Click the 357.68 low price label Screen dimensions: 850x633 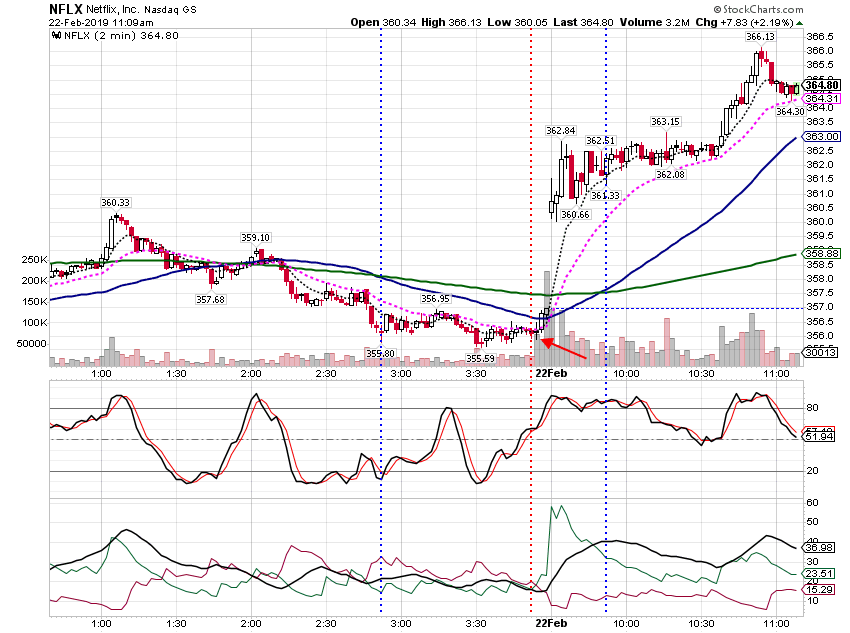210,300
